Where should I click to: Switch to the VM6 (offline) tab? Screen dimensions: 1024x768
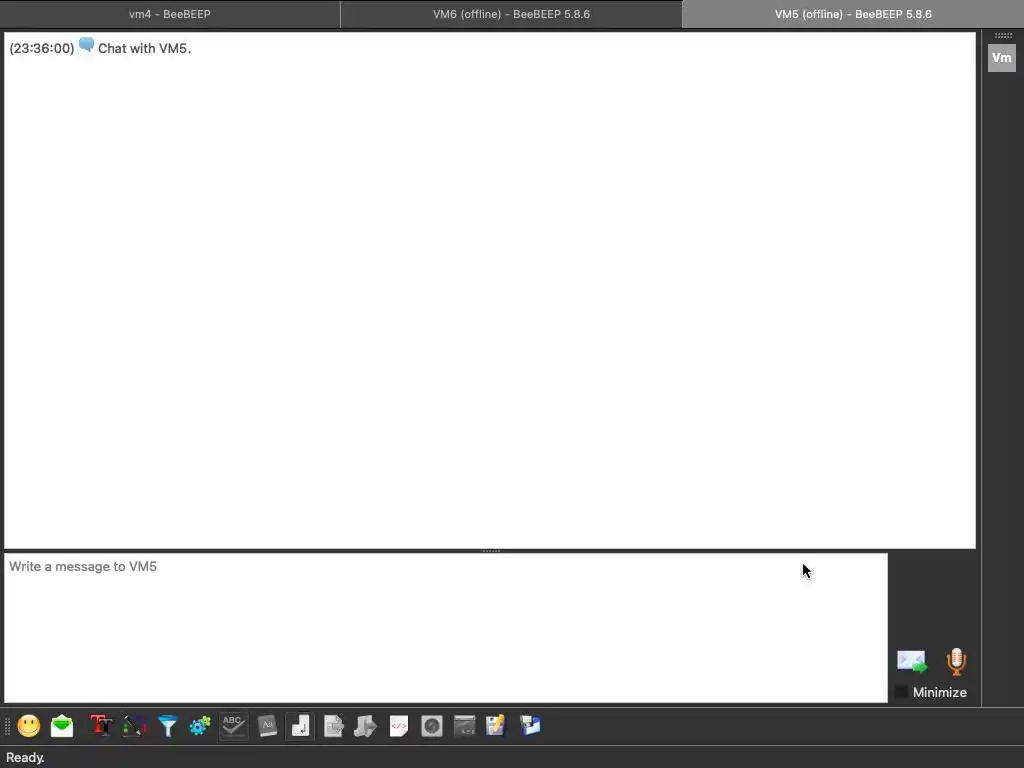point(511,14)
